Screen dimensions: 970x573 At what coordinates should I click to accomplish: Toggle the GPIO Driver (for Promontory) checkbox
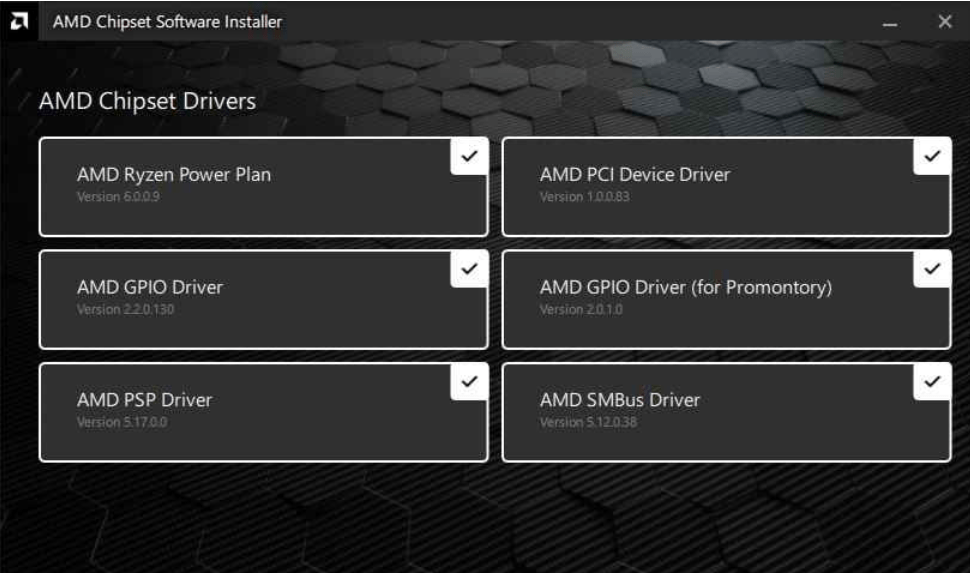click(932, 269)
